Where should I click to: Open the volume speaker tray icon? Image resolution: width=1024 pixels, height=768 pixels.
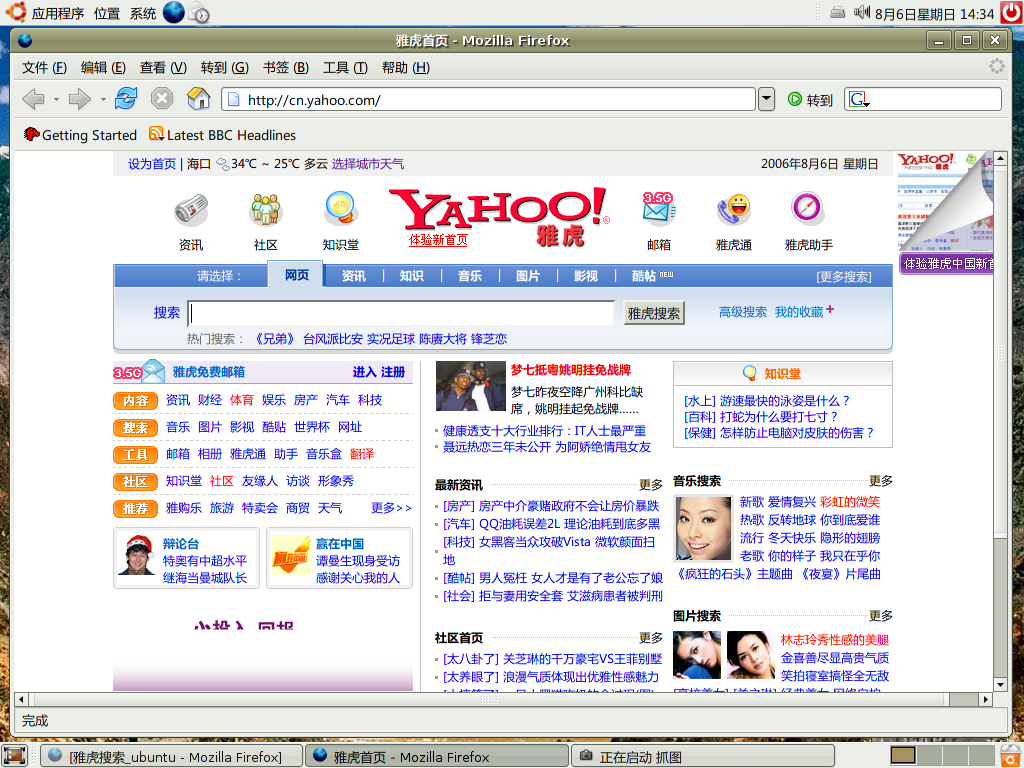[x=862, y=12]
